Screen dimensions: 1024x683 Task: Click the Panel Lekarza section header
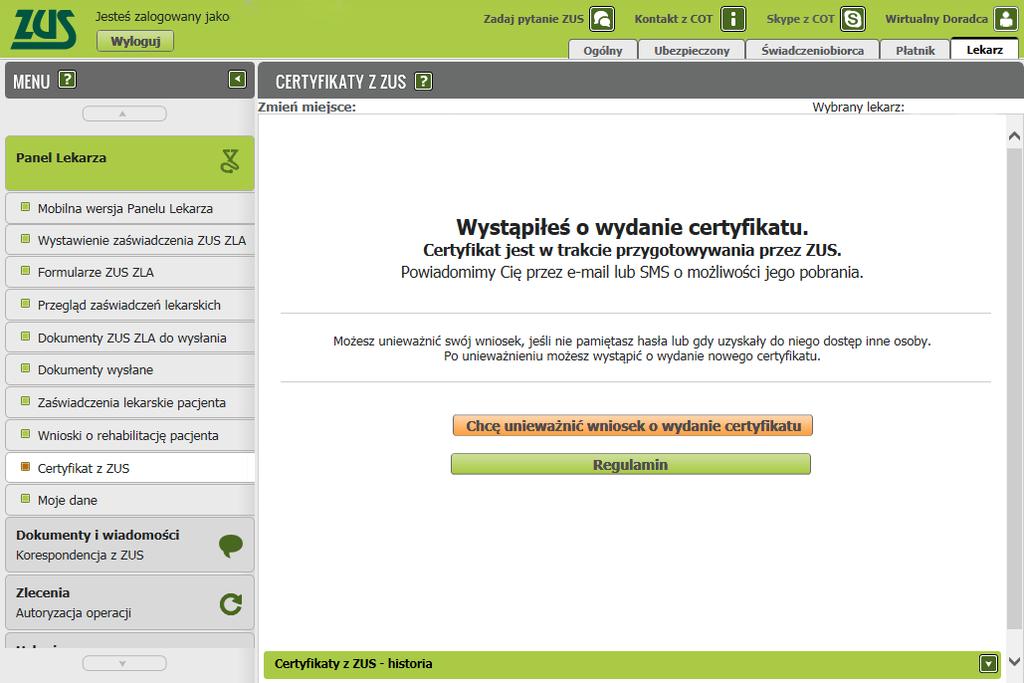pos(130,163)
